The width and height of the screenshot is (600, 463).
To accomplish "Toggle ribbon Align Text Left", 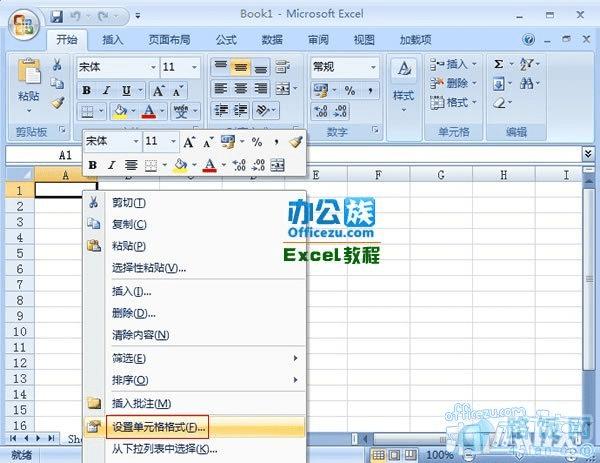I will 220,89.
